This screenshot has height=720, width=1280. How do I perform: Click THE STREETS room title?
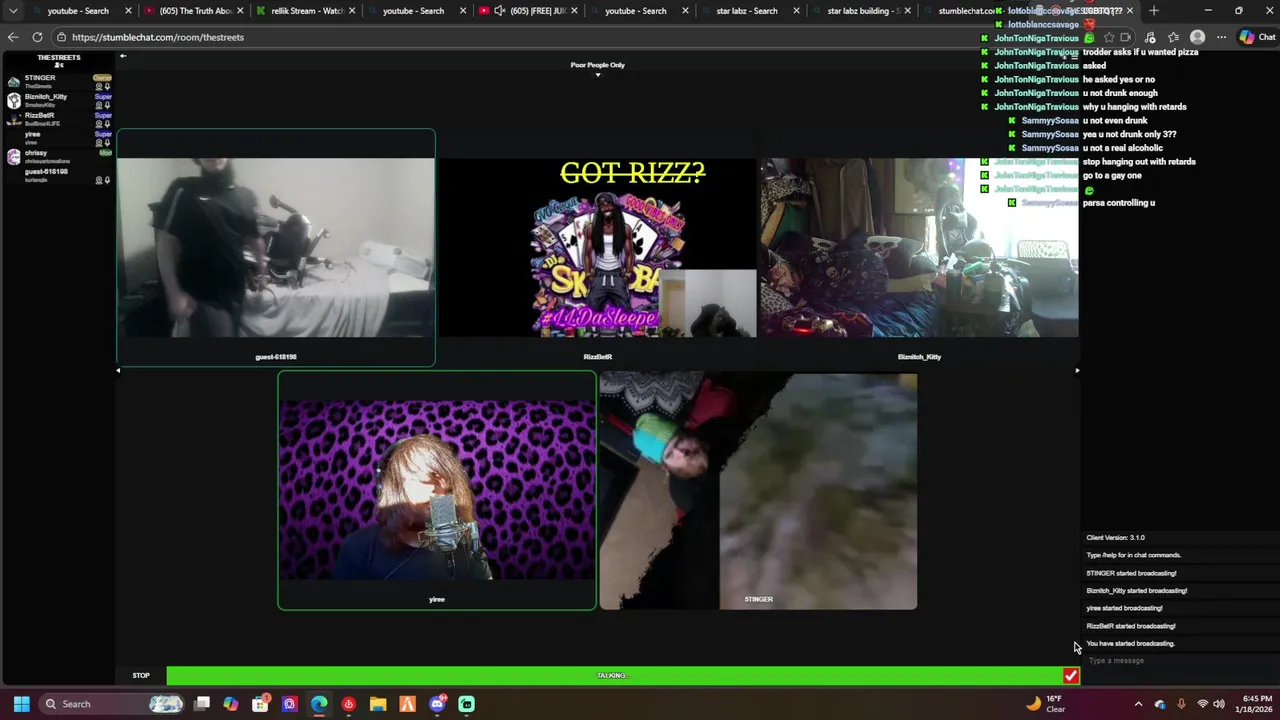(59, 58)
